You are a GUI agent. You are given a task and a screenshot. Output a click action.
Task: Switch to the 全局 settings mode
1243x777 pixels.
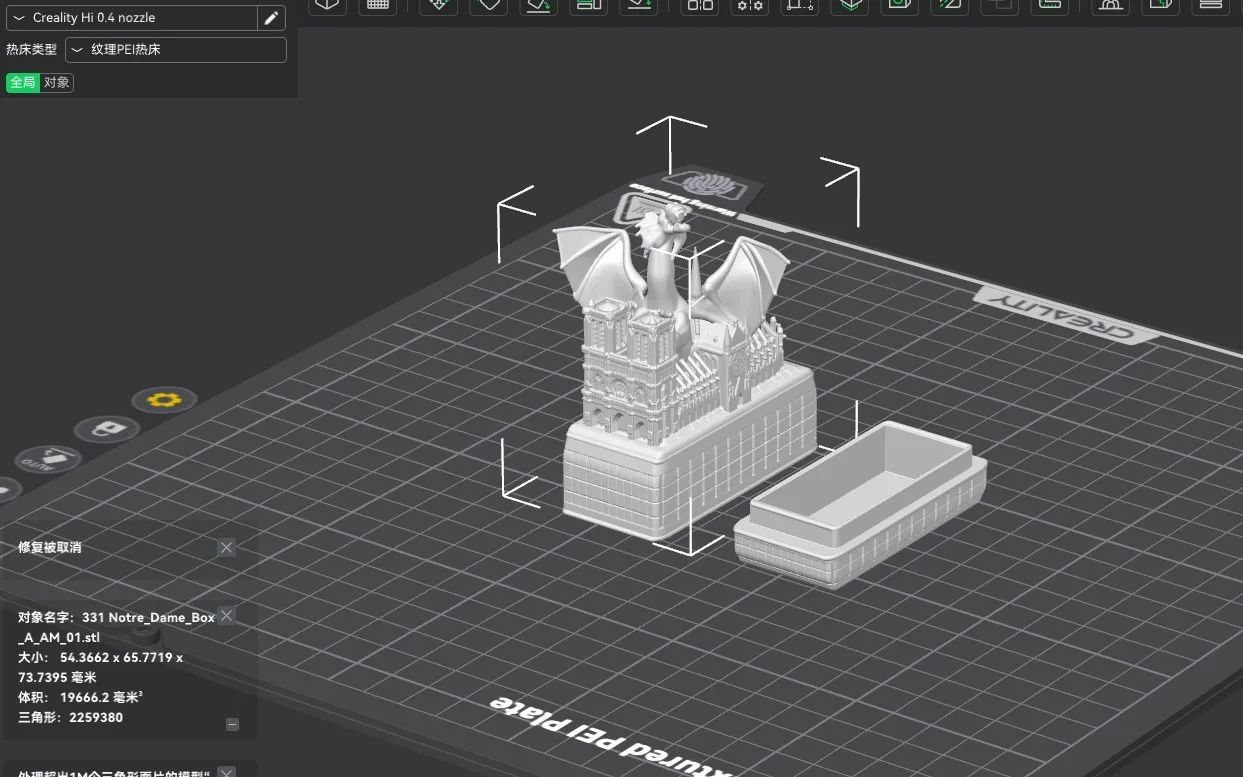(23, 82)
